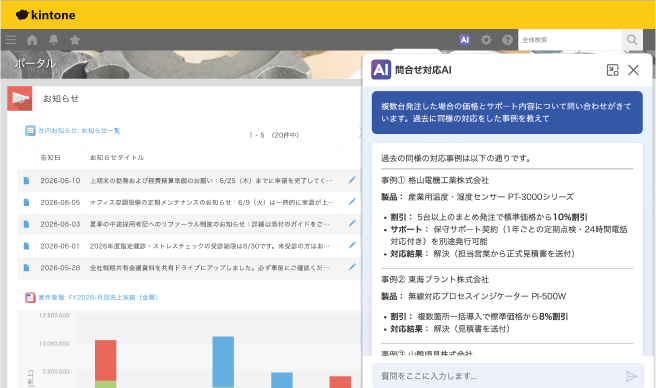
Task: Click the お知らせ megaphone icon
Action: 20,98
